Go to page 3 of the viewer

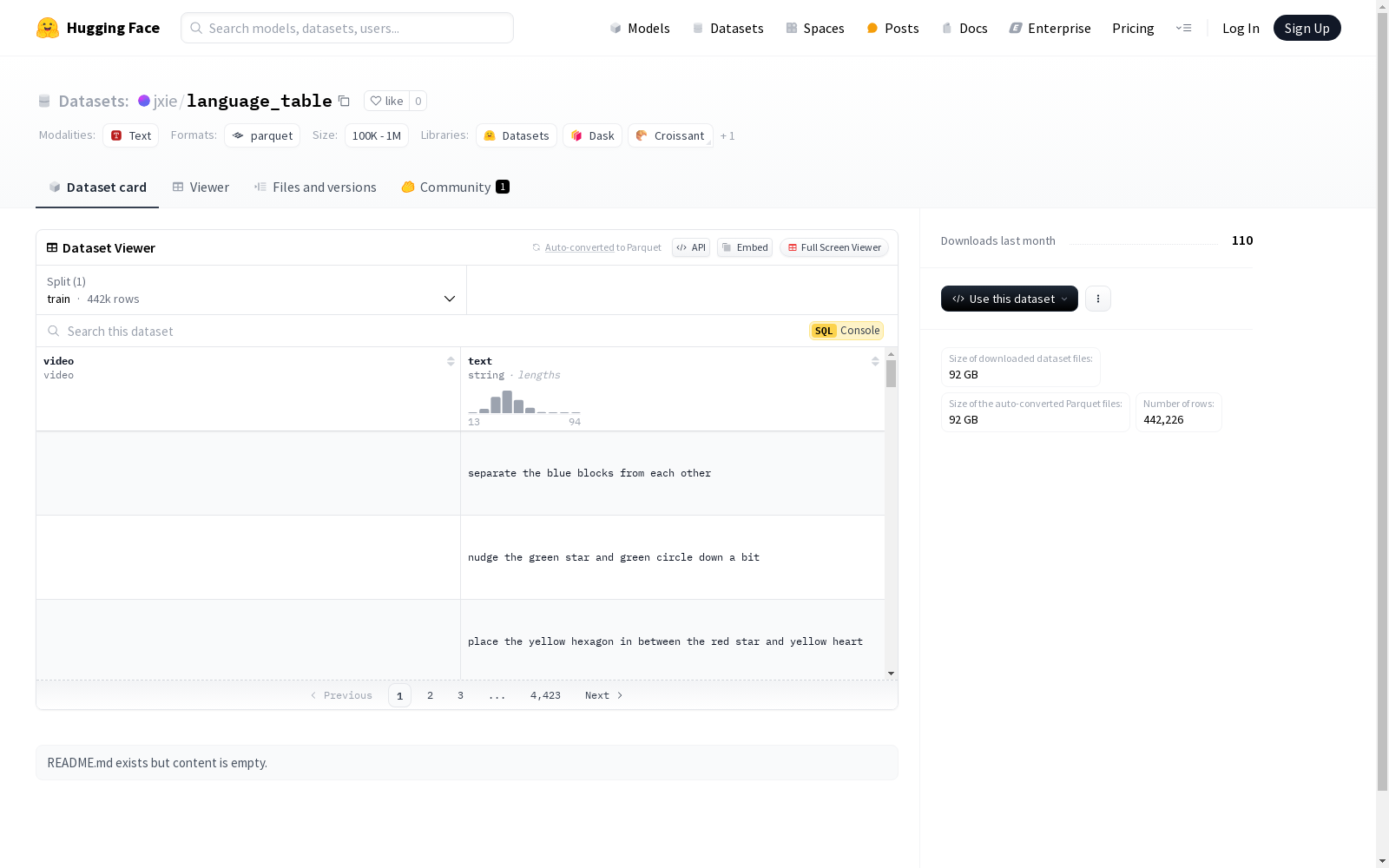point(460,695)
